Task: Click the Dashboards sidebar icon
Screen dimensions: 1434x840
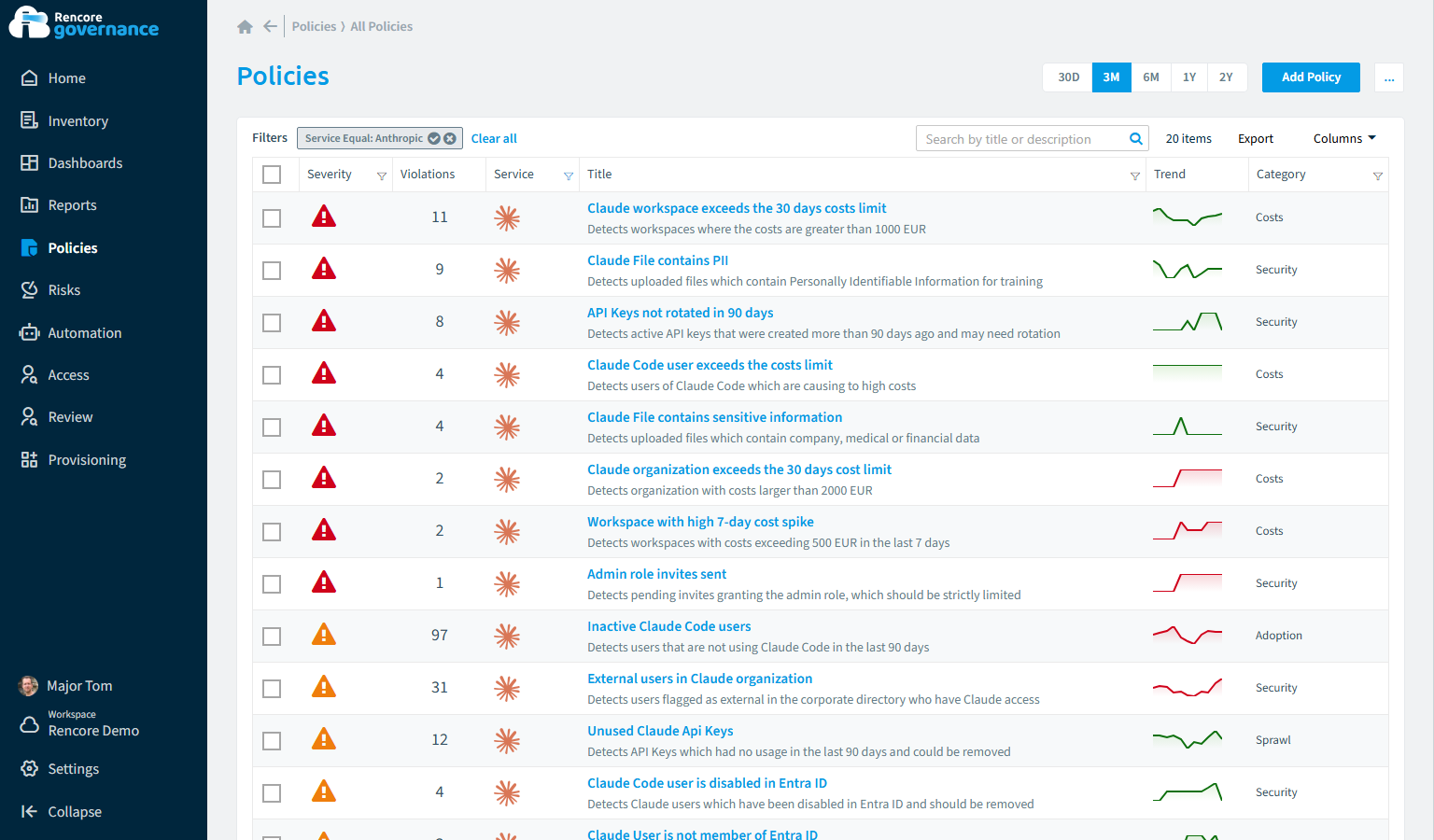Action: coord(29,162)
